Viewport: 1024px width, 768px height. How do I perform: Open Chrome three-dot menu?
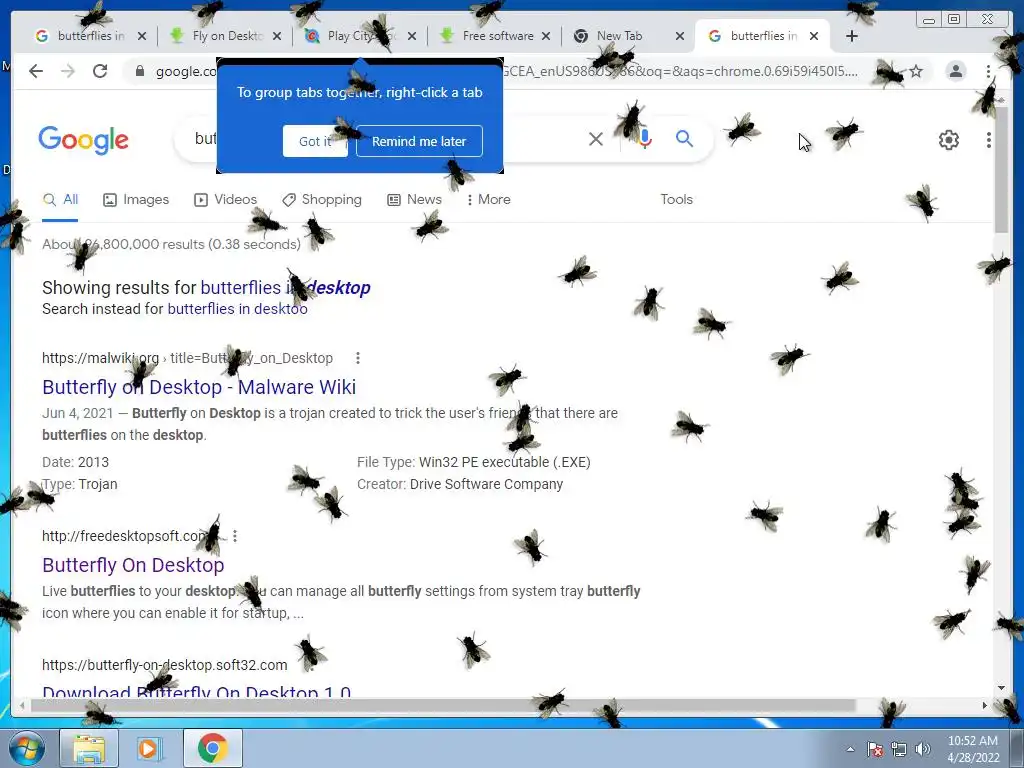988,71
